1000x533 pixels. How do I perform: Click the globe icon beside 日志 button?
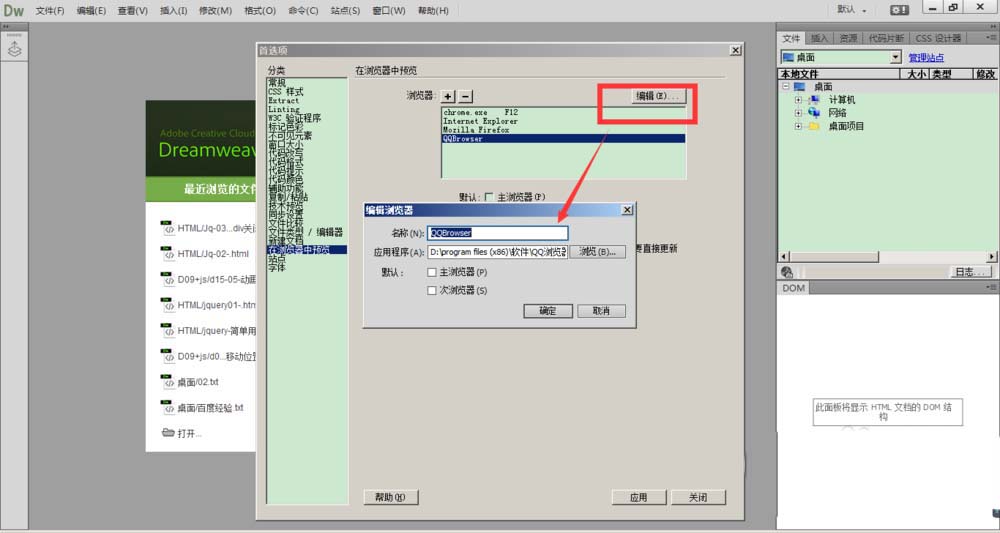788,272
